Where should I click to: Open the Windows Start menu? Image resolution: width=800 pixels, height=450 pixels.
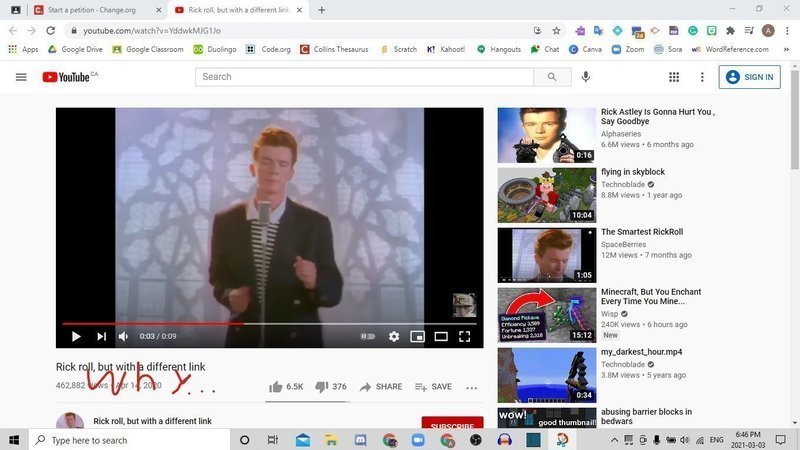point(14,440)
